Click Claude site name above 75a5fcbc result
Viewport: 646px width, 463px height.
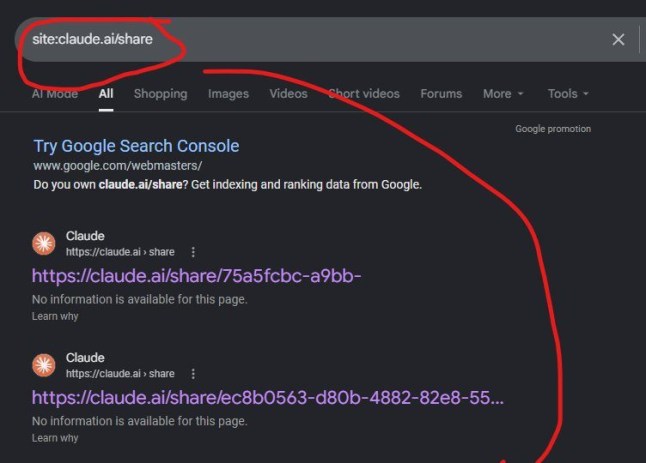85,236
